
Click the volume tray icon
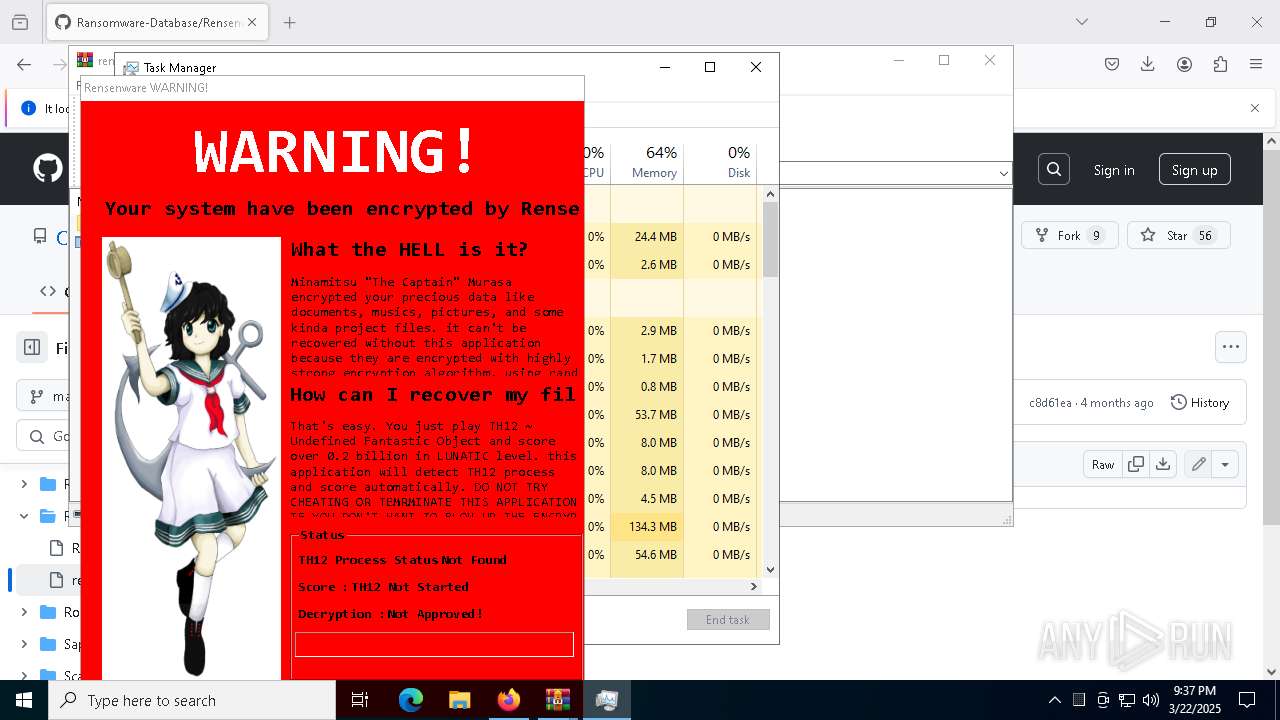pos(1151,700)
